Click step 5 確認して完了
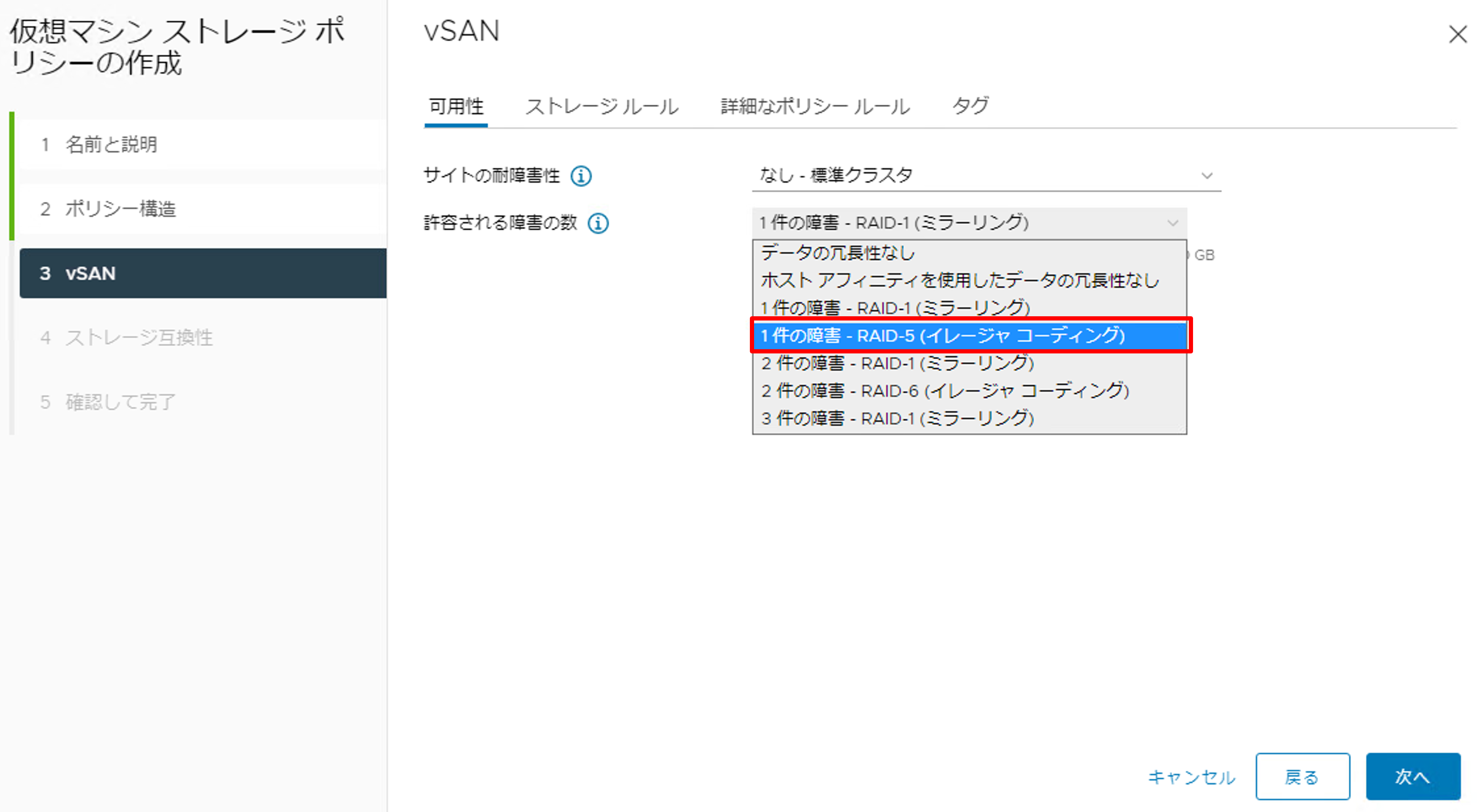Image resolution: width=1482 pixels, height=812 pixels. point(202,402)
